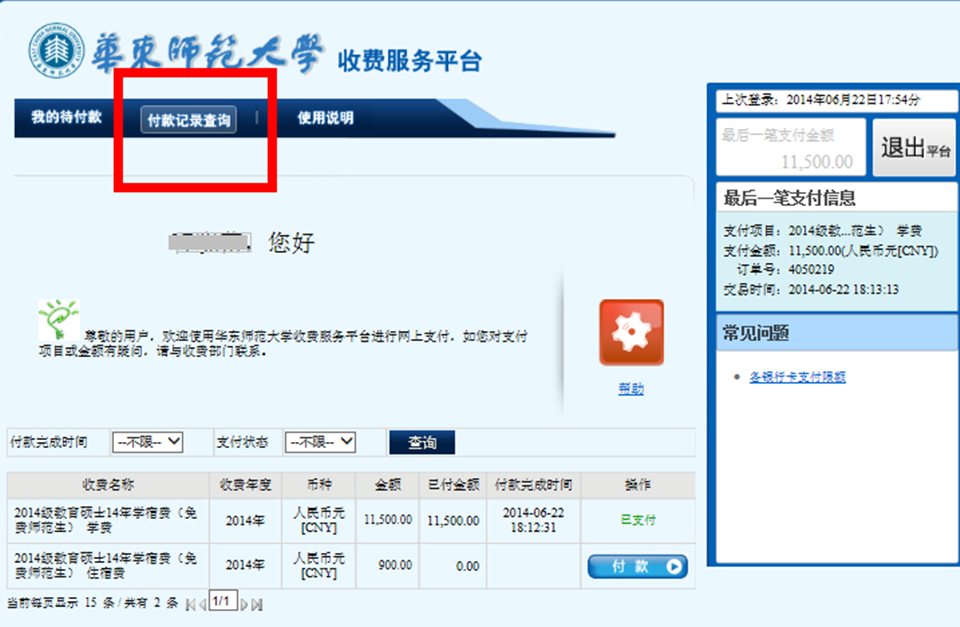Select the fee name ending in 住宿费 in the table

(106, 566)
